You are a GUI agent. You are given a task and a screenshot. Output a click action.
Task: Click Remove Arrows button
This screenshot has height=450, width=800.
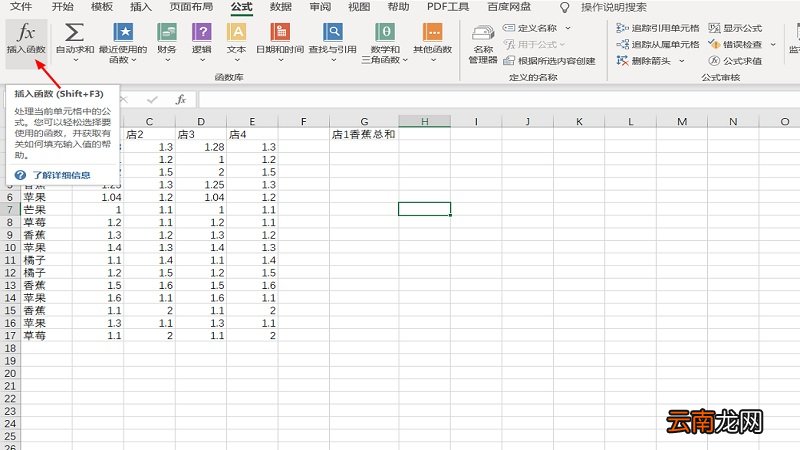tap(644, 61)
